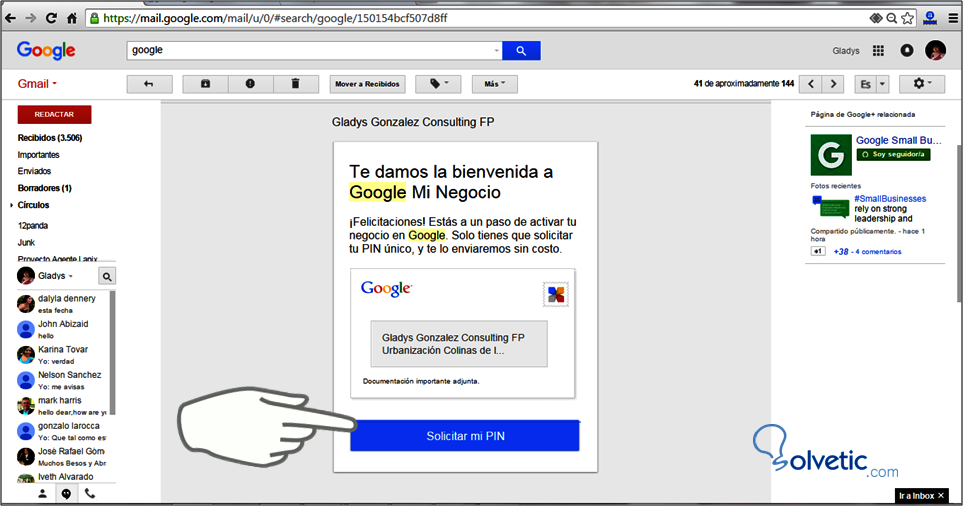This screenshot has width=963, height=506.
Task: Click the Chrome extension icon beside Chrome menu
Action: (x=930, y=18)
